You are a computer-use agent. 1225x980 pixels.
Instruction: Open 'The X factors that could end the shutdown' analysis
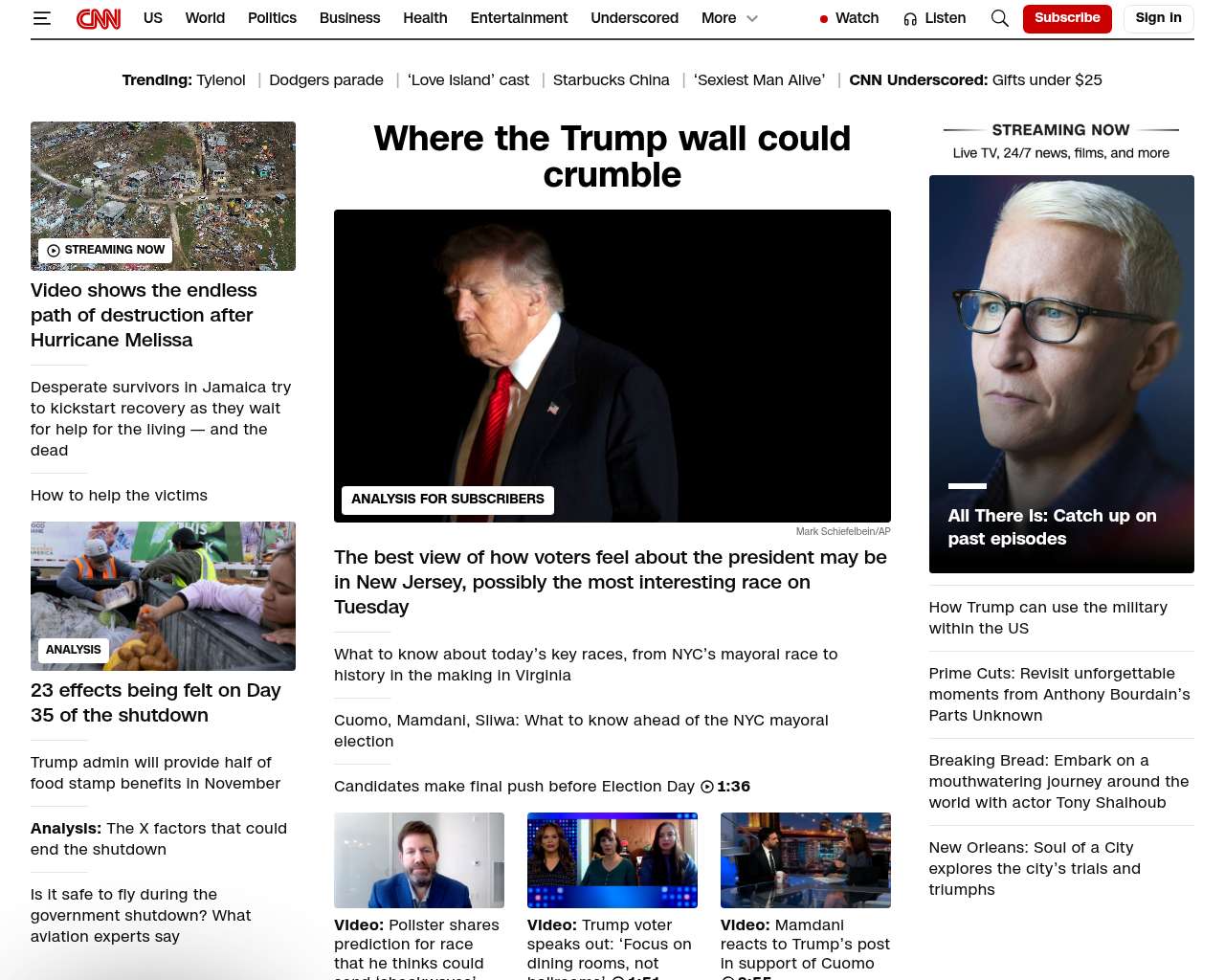click(159, 839)
